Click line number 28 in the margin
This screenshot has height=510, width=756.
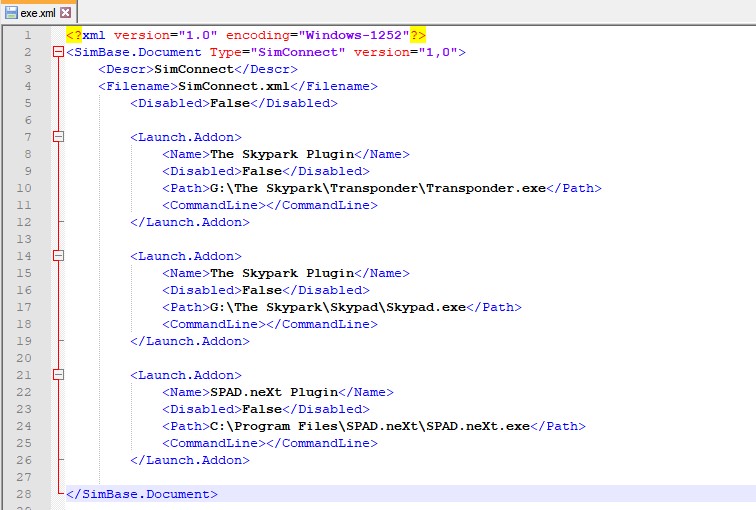click(x=24, y=494)
